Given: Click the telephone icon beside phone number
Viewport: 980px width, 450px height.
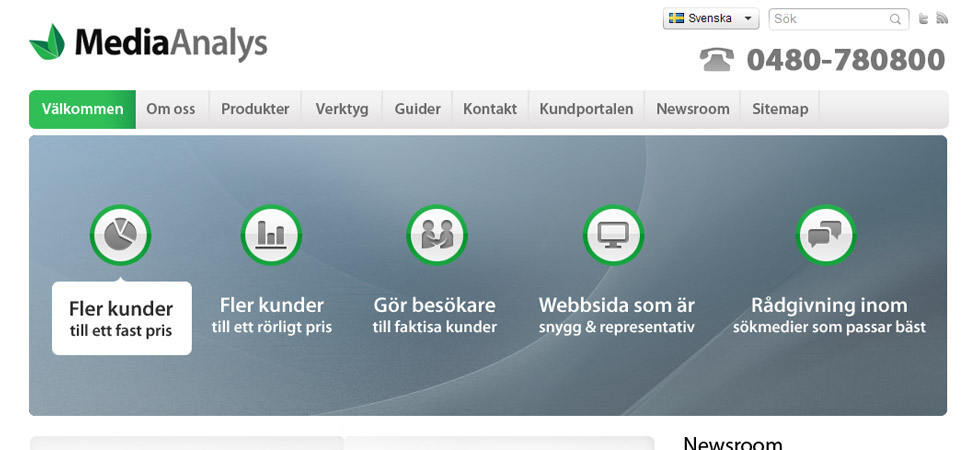Looking at the screenshot, I should 716,60.
